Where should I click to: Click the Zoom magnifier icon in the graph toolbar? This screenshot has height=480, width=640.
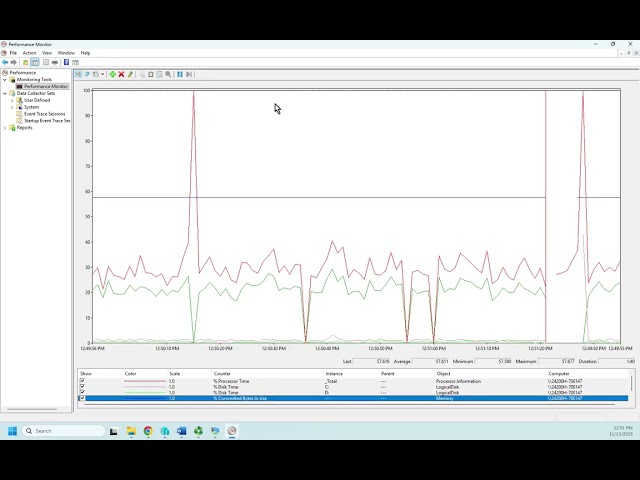[x=168, y=74]
